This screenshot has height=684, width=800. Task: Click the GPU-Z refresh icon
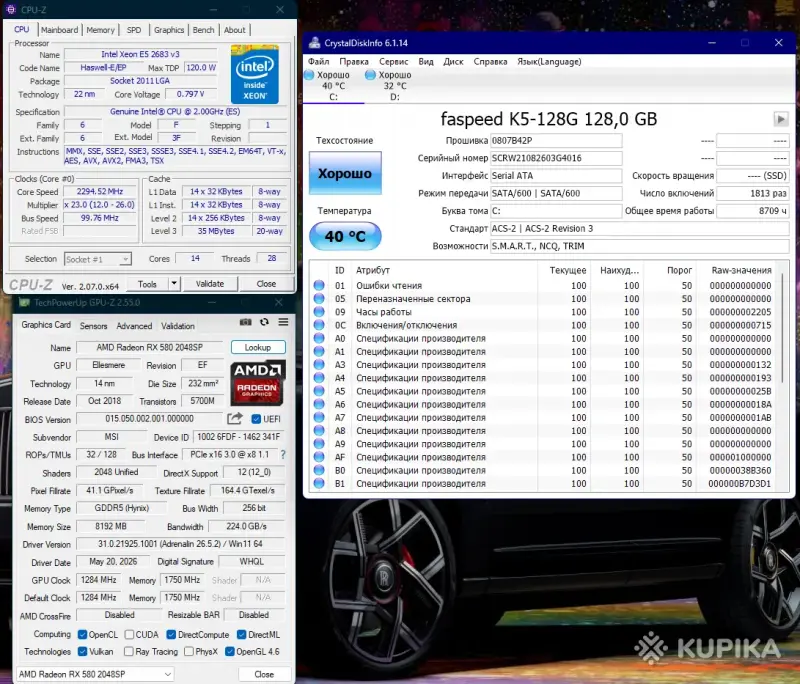point(264,322)
